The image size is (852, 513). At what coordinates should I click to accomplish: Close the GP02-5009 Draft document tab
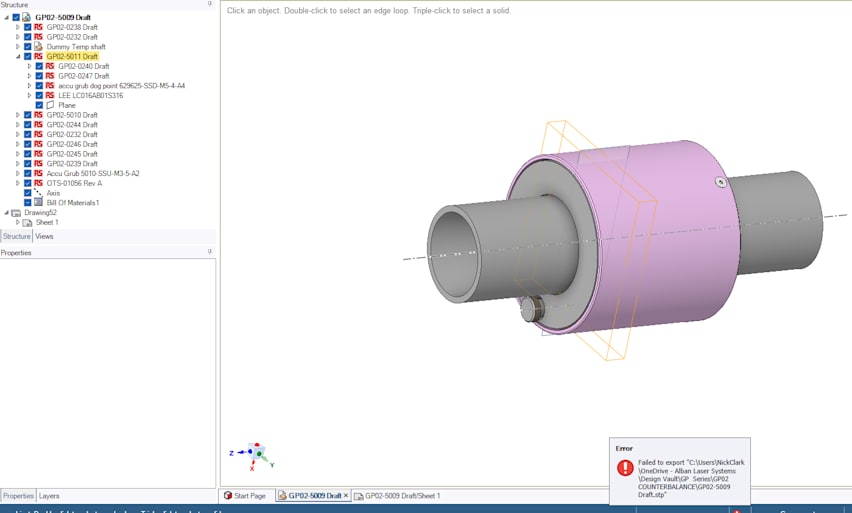pyautogui.click(x=346, y=496)
